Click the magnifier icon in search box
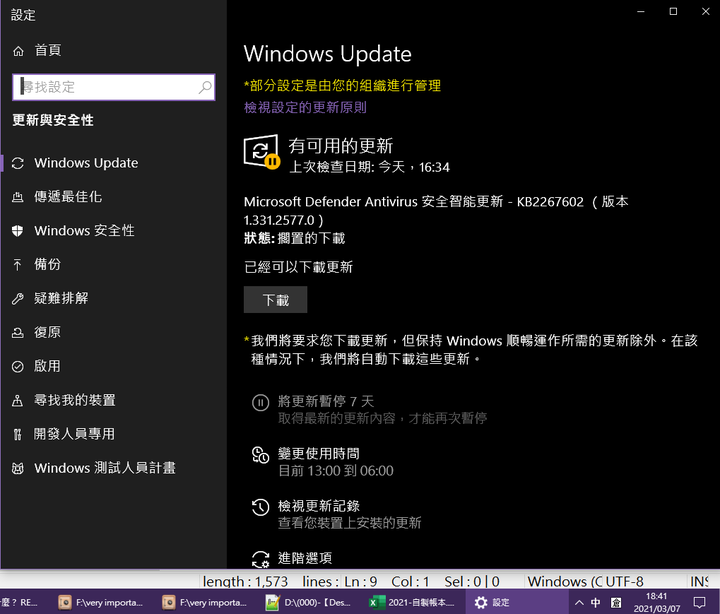This screenshot has width=720, height=614. click(205, 87)
